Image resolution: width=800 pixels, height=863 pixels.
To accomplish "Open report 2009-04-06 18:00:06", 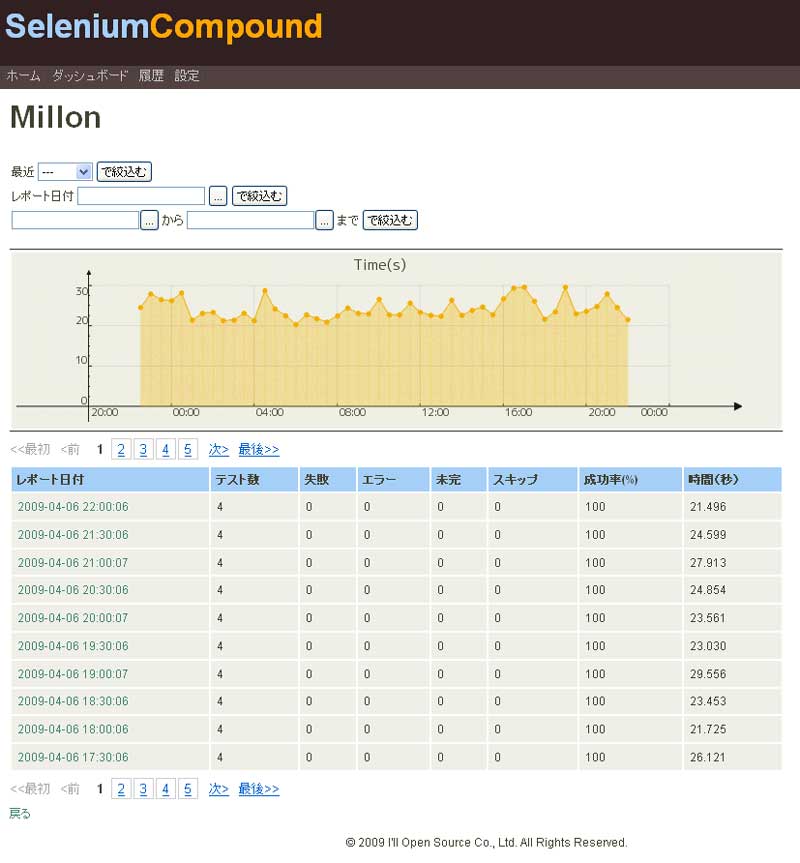I will pyautogui.click(x=73, y=729).
